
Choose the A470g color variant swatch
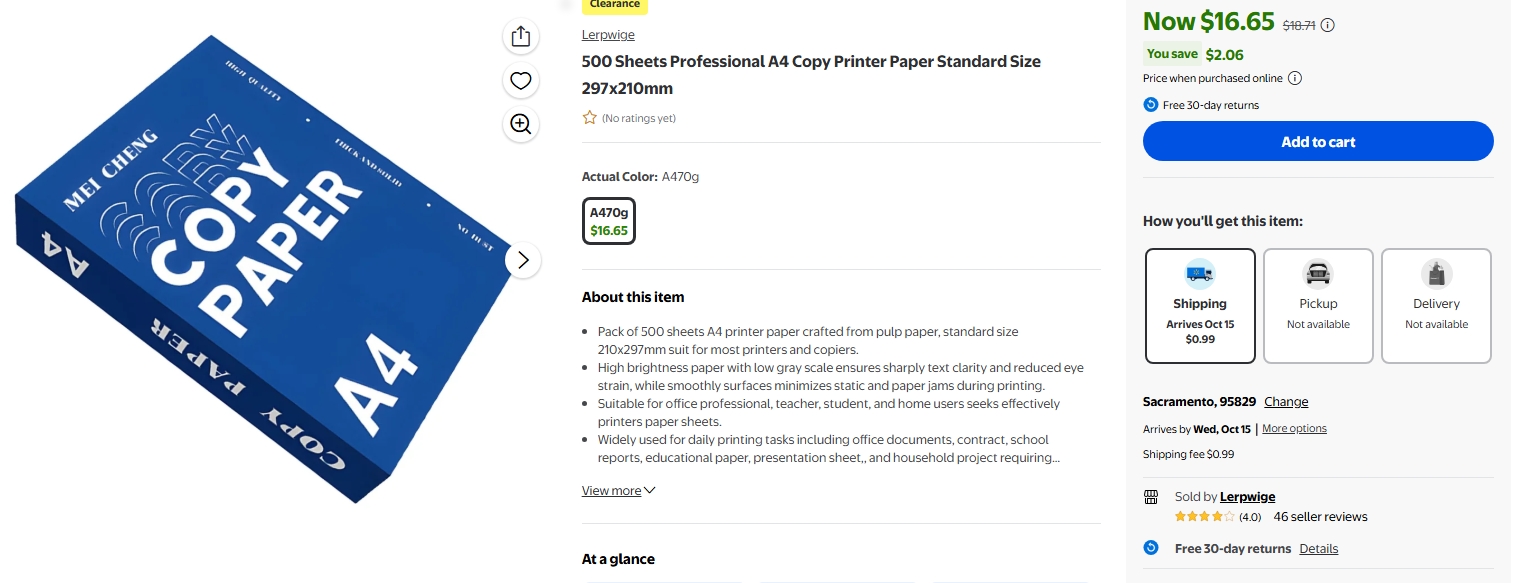click(609, 221)
